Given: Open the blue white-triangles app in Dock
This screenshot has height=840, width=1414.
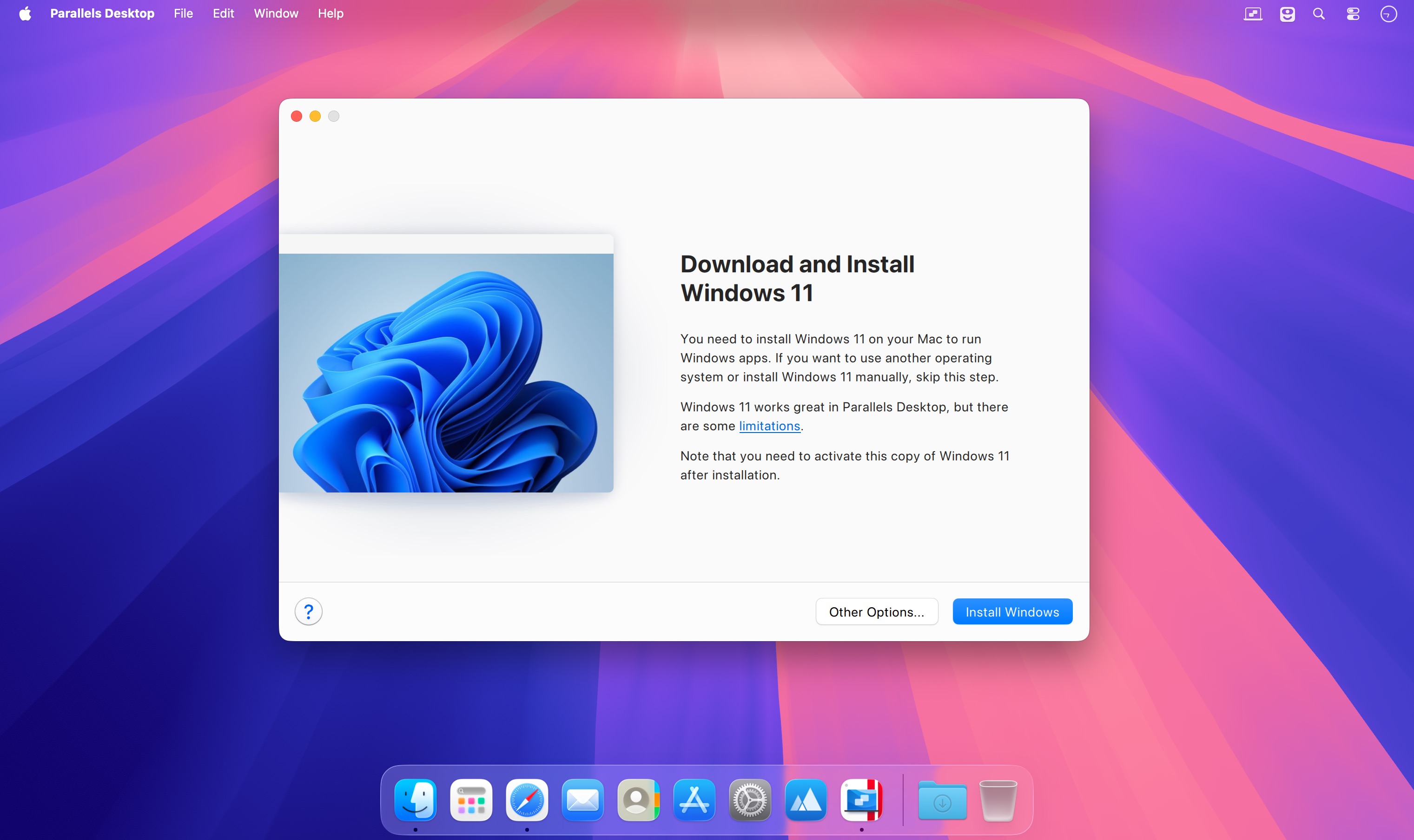Looking at the screenshot, I should [x=806, y=801].
